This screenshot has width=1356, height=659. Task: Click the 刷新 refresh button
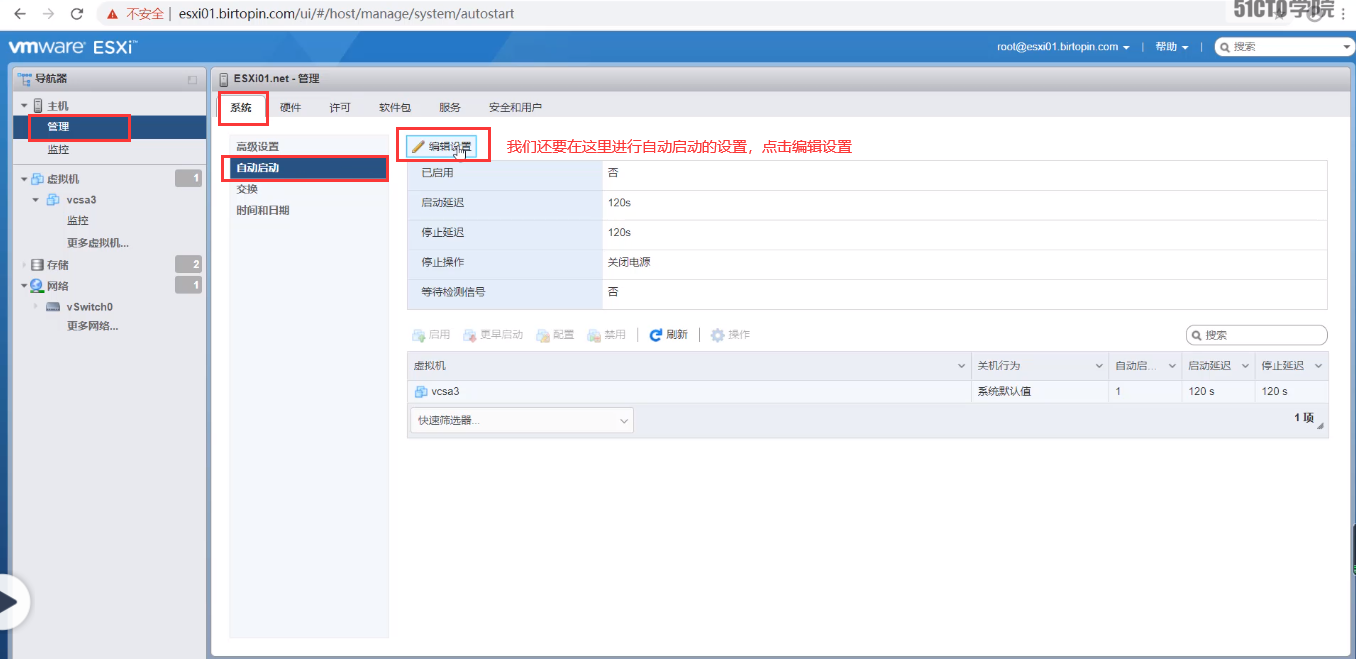pos(669,335)
